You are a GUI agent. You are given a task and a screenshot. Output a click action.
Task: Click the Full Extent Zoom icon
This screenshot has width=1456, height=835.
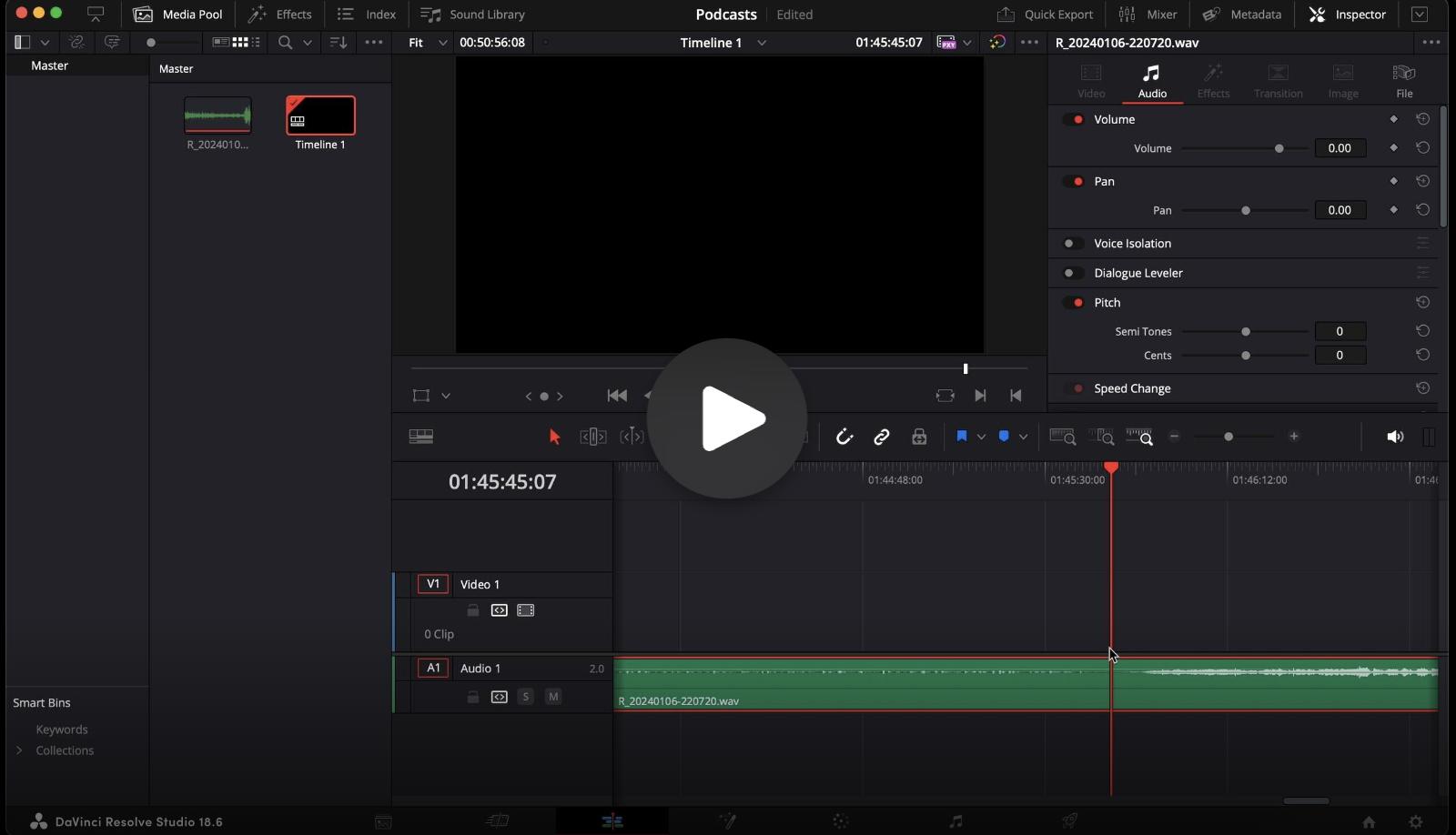1063,437
